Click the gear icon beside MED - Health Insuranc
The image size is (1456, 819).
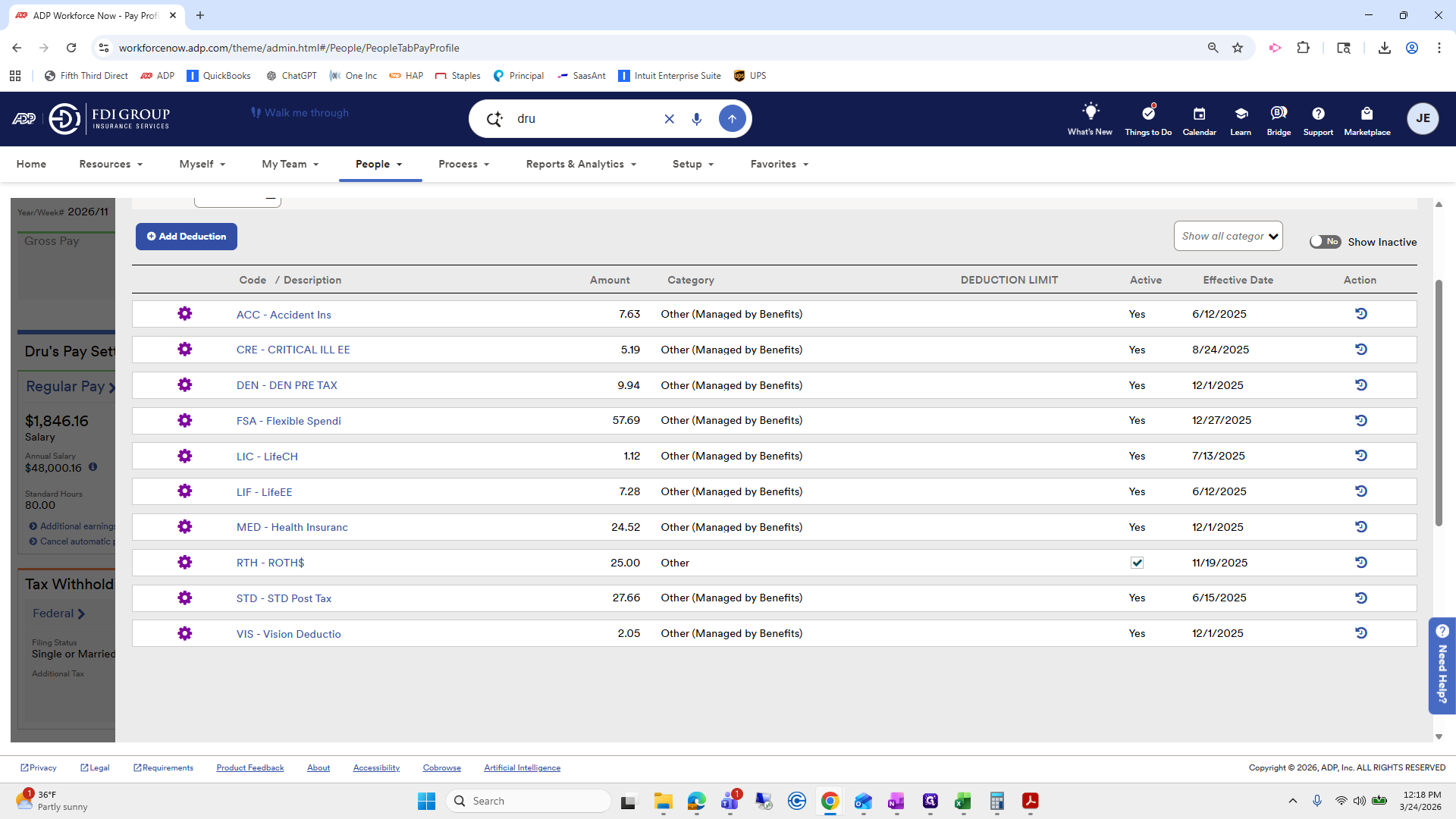(x=184, y=527)
